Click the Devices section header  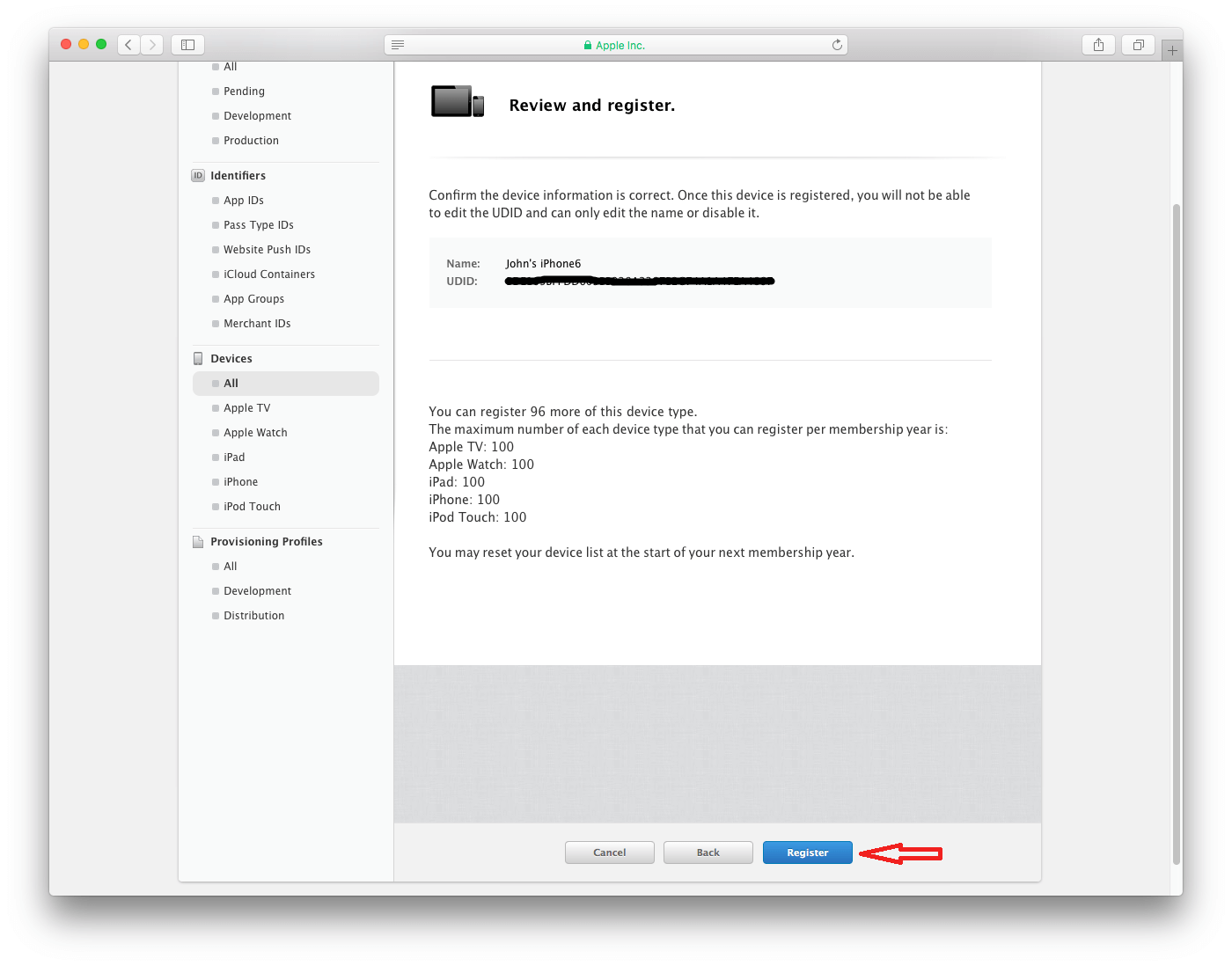pyautogui.click(x=231, y=359)
